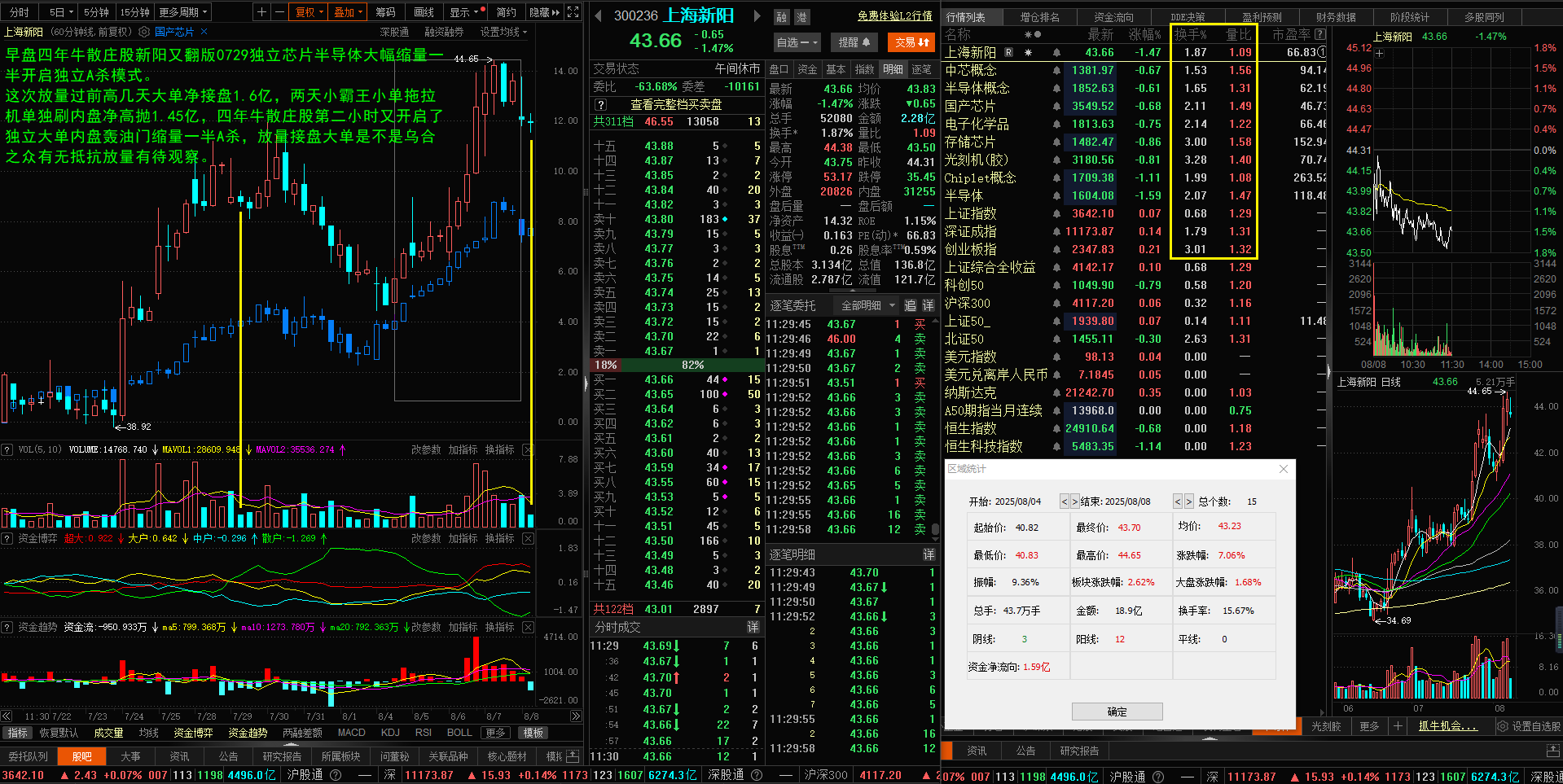Click the help icon beside 查看完整档买卖盘
This screenshot has width=1563, height=784.
click(601, 104)
